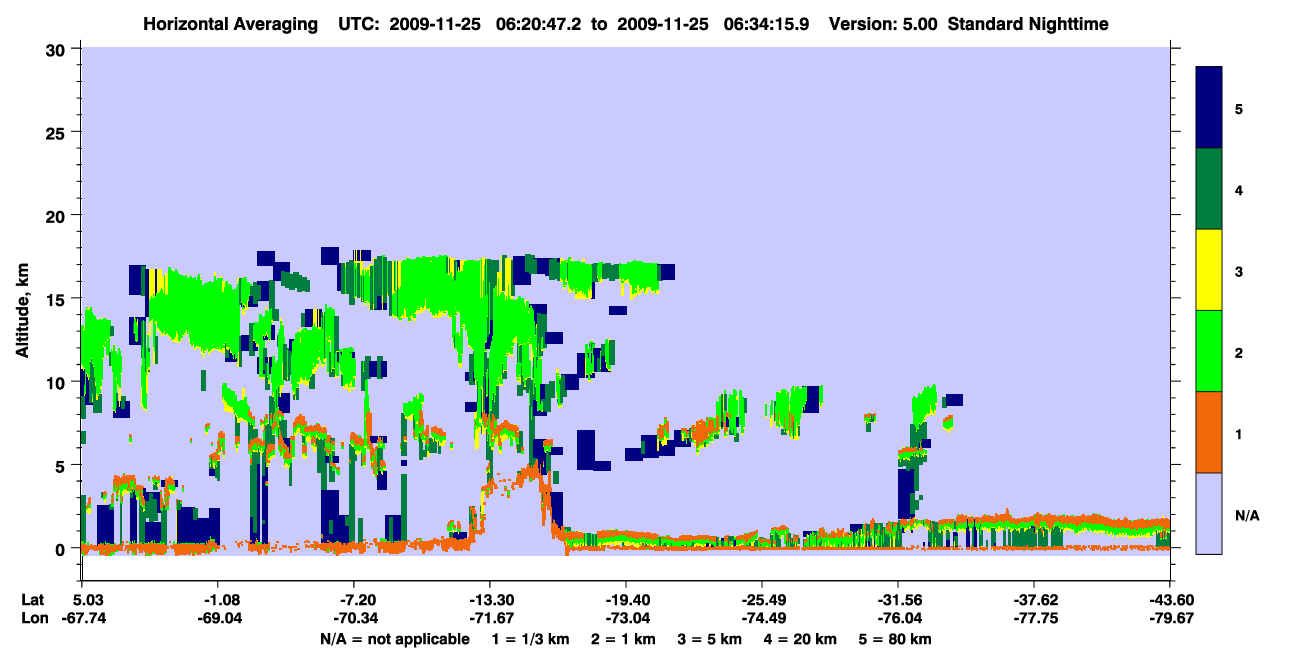Click longitude value '-76.04'
1300x667 pixels.
pyautogui.click(x=898, y=618)
